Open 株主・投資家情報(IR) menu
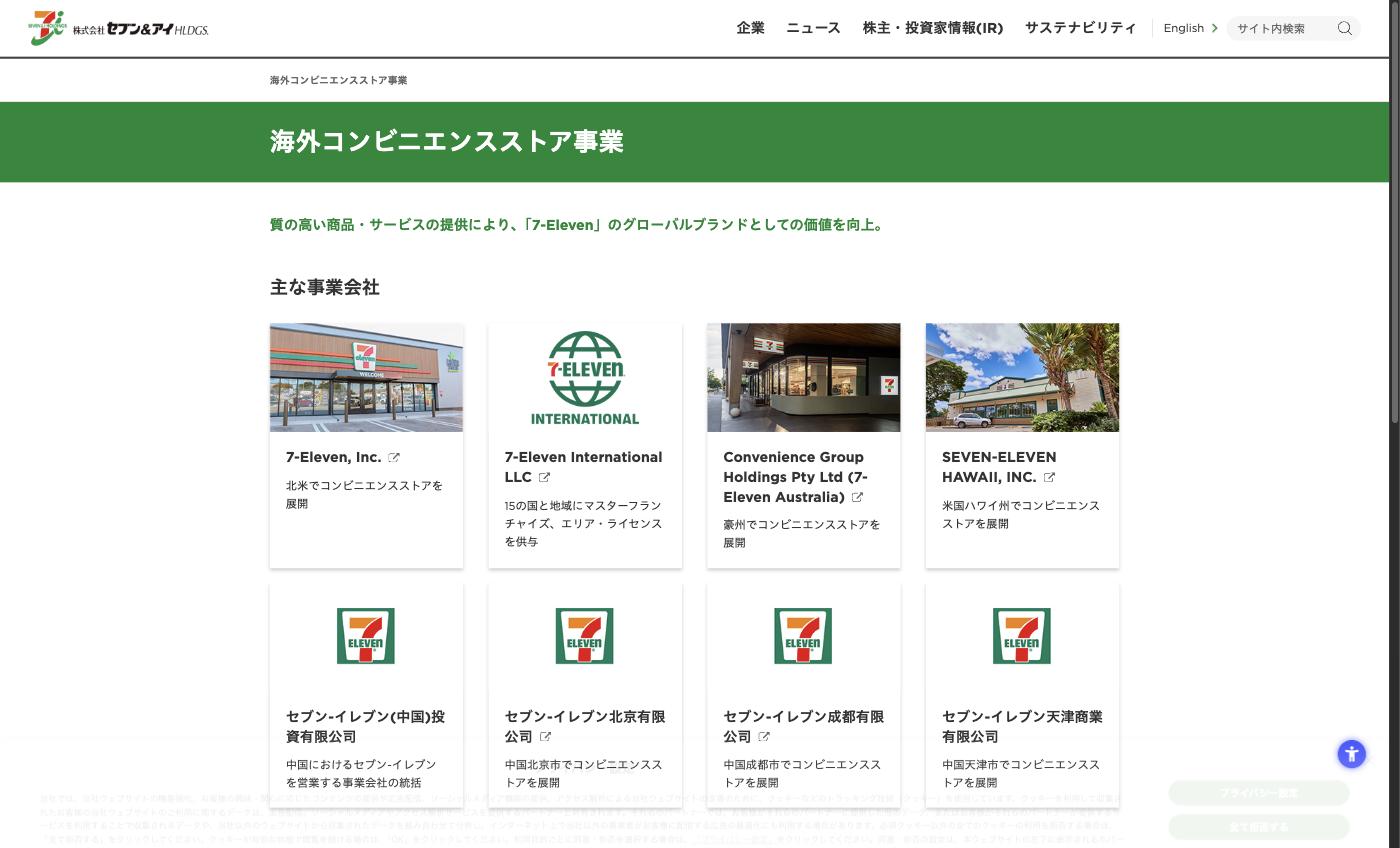The width and height of the screenshot is (1400, 848). click(x=932, y=28)
